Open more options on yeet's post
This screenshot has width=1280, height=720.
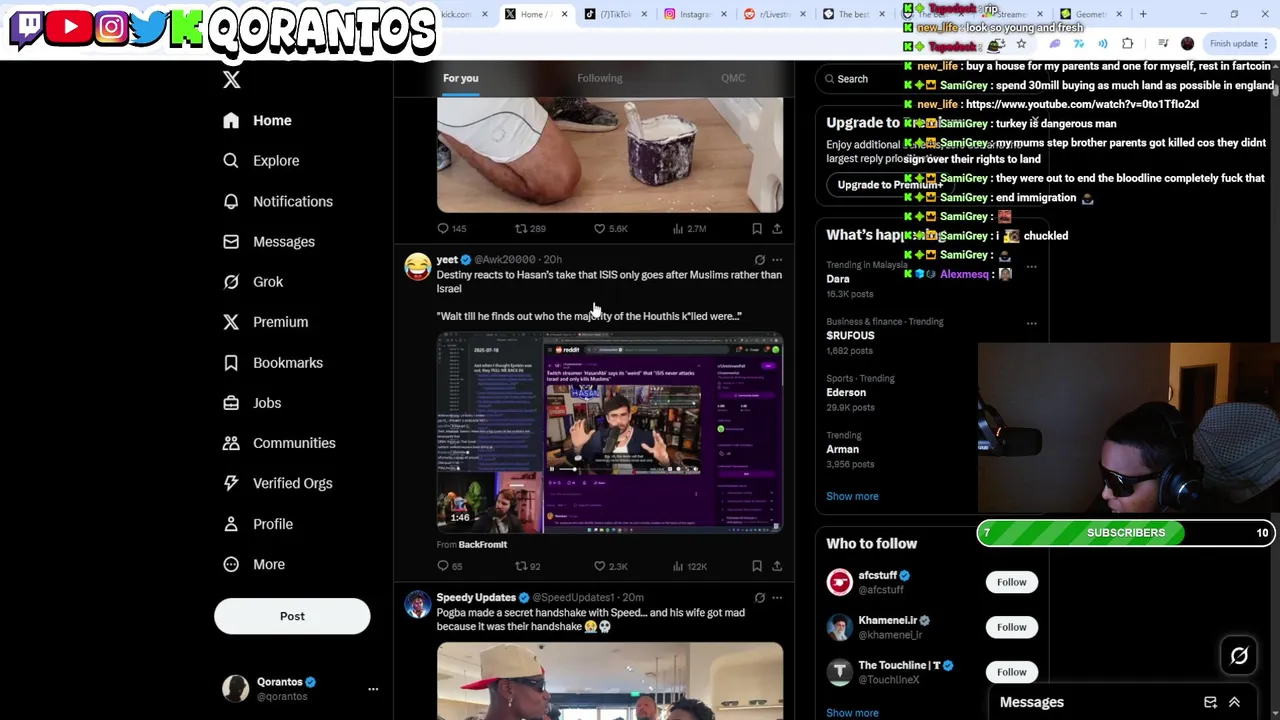[777, 260]
